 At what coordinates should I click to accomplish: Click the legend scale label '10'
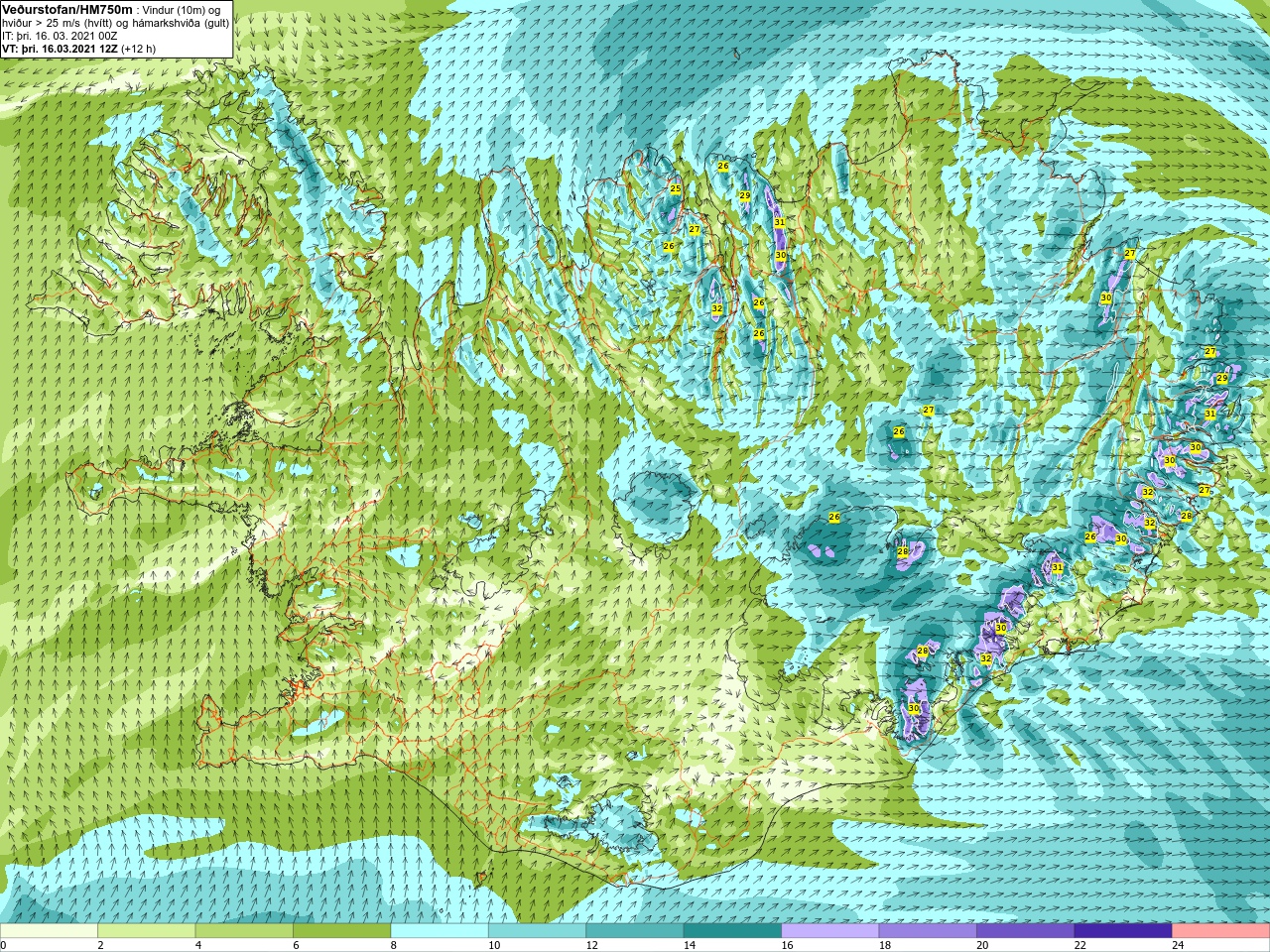pyautogui.click(x=494, y=945)
